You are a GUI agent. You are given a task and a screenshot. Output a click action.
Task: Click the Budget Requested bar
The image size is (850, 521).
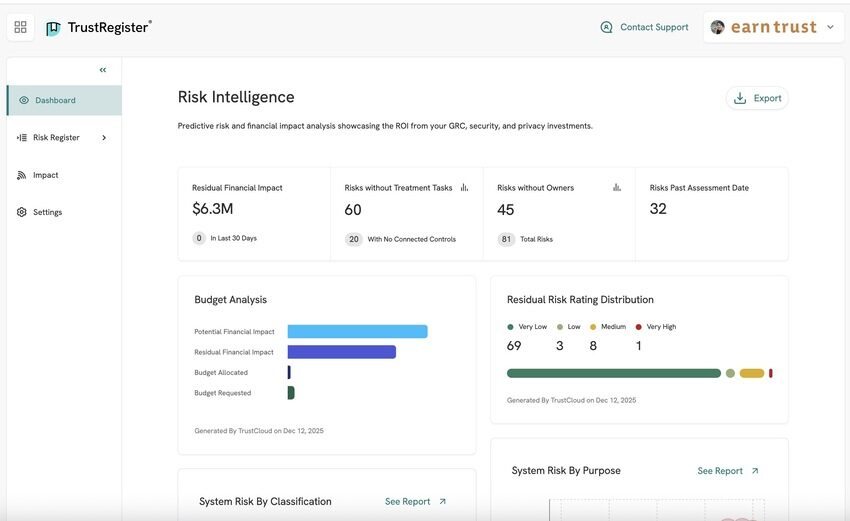click(x=291, y=393)
